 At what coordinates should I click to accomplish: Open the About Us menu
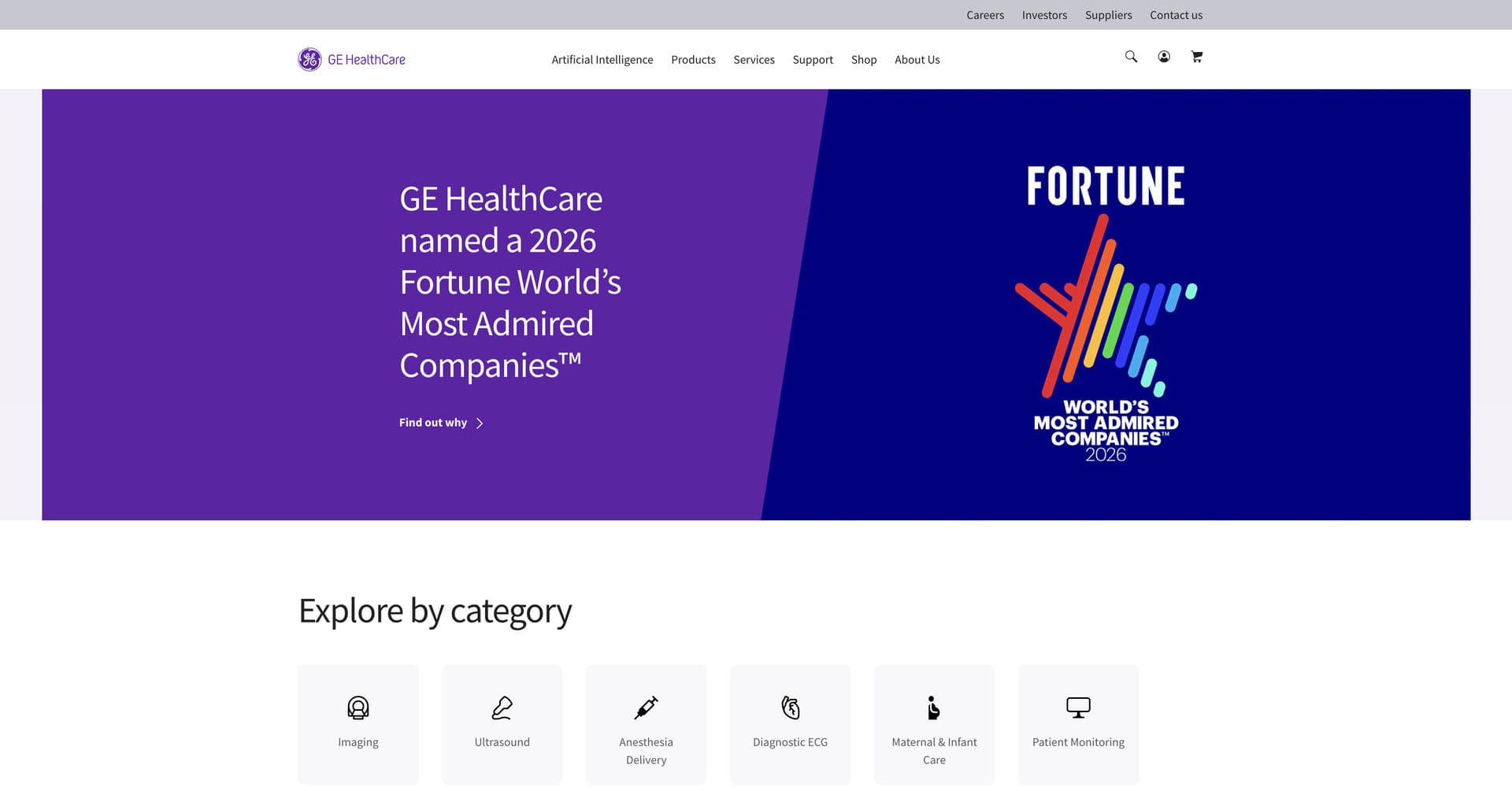pyautogui.click(x=917, y=59)
